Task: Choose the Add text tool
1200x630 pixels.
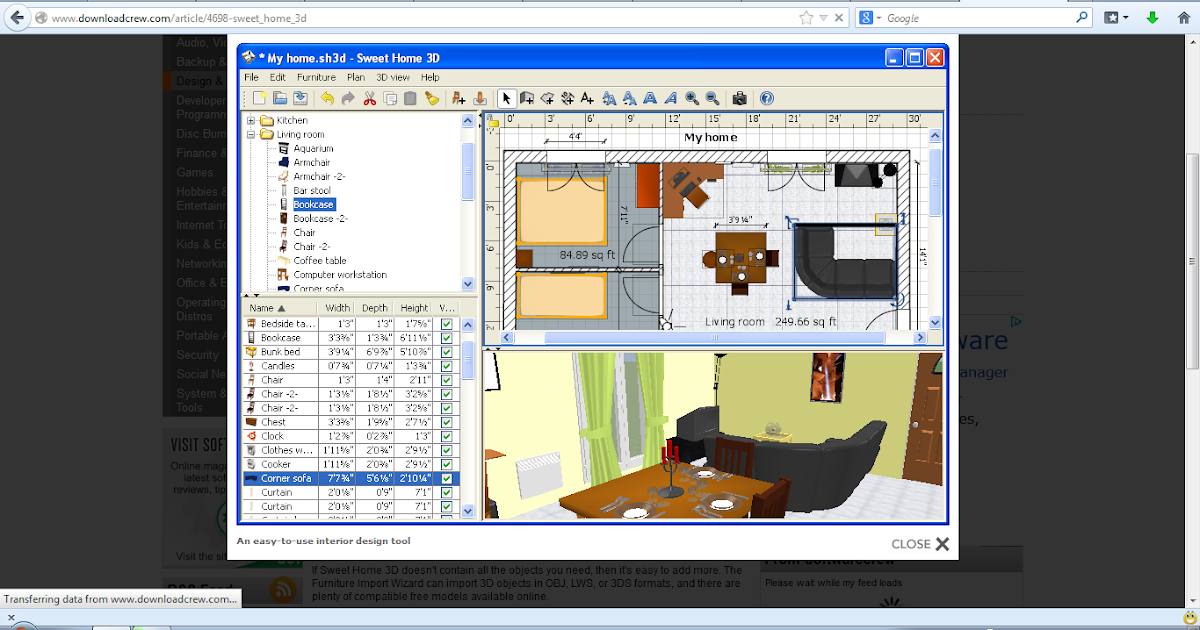Action: 587,98
